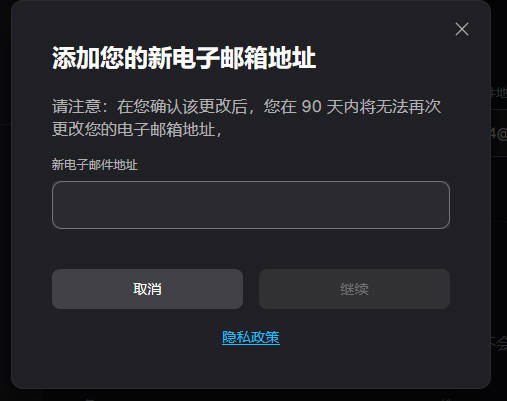Click the dimmed text above the @ row

[499, 92]
